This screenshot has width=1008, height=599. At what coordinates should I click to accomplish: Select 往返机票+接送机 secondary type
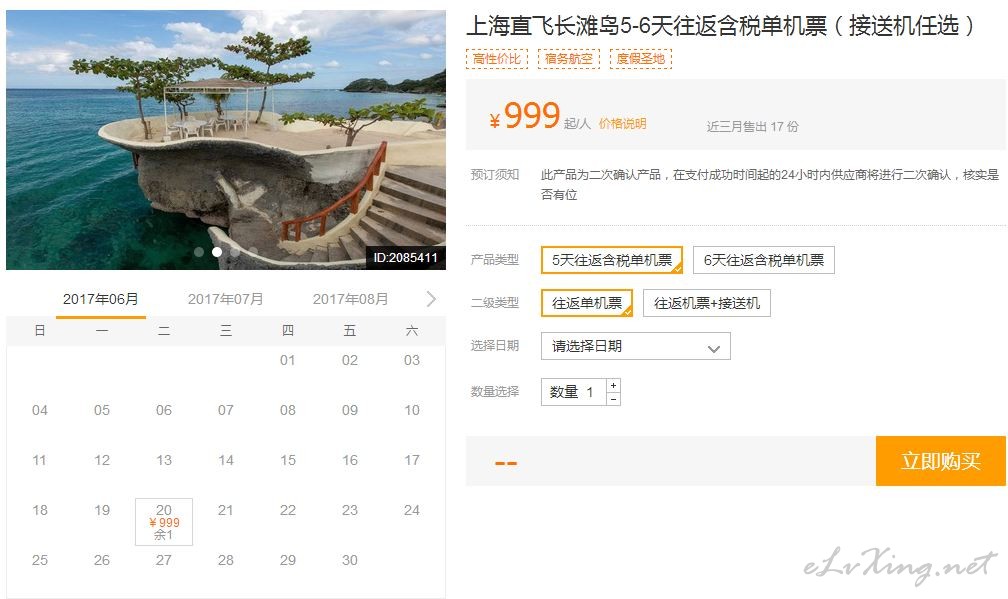(707, 303)
